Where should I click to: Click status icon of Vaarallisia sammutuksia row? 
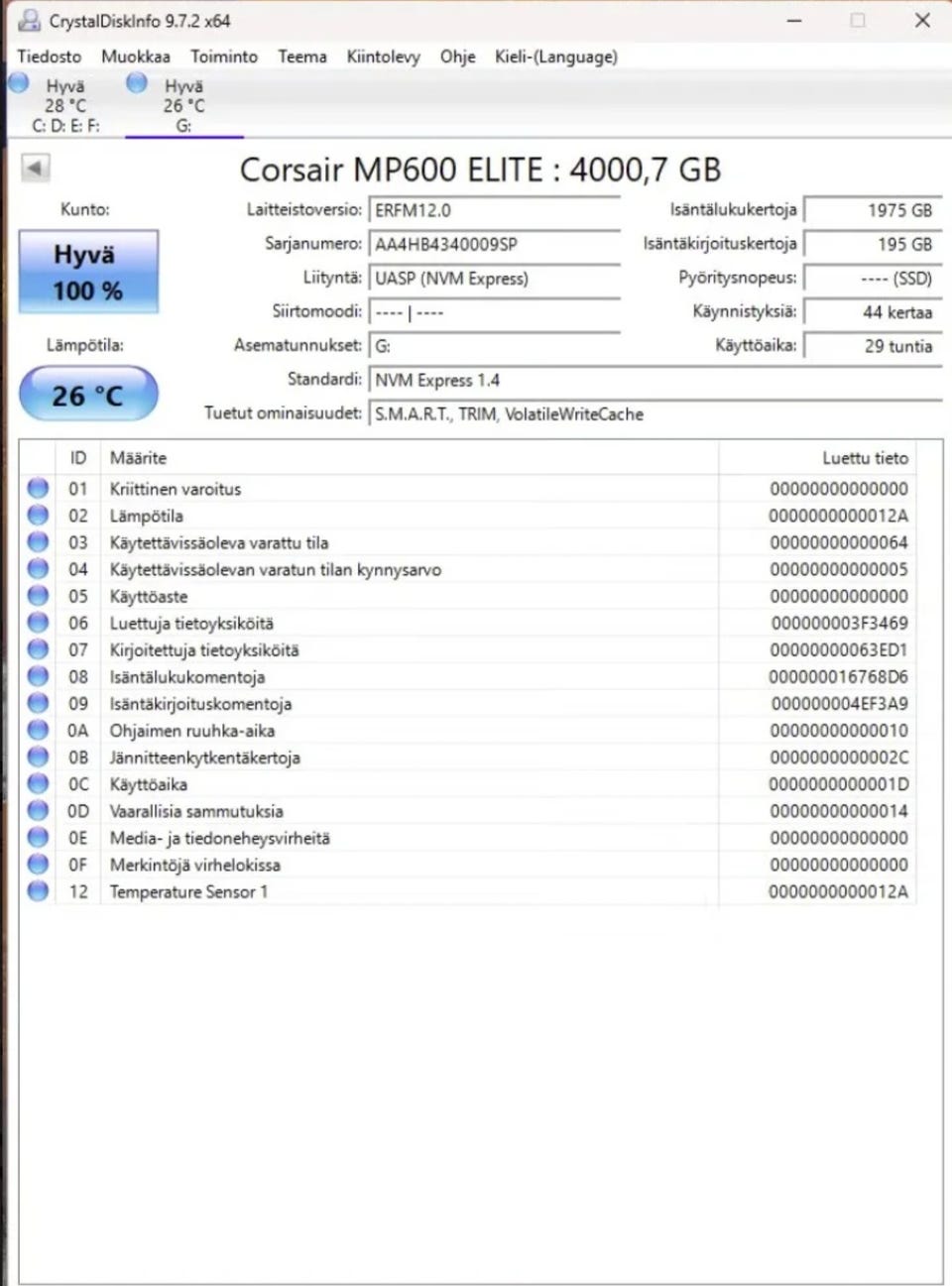[38, 809]
